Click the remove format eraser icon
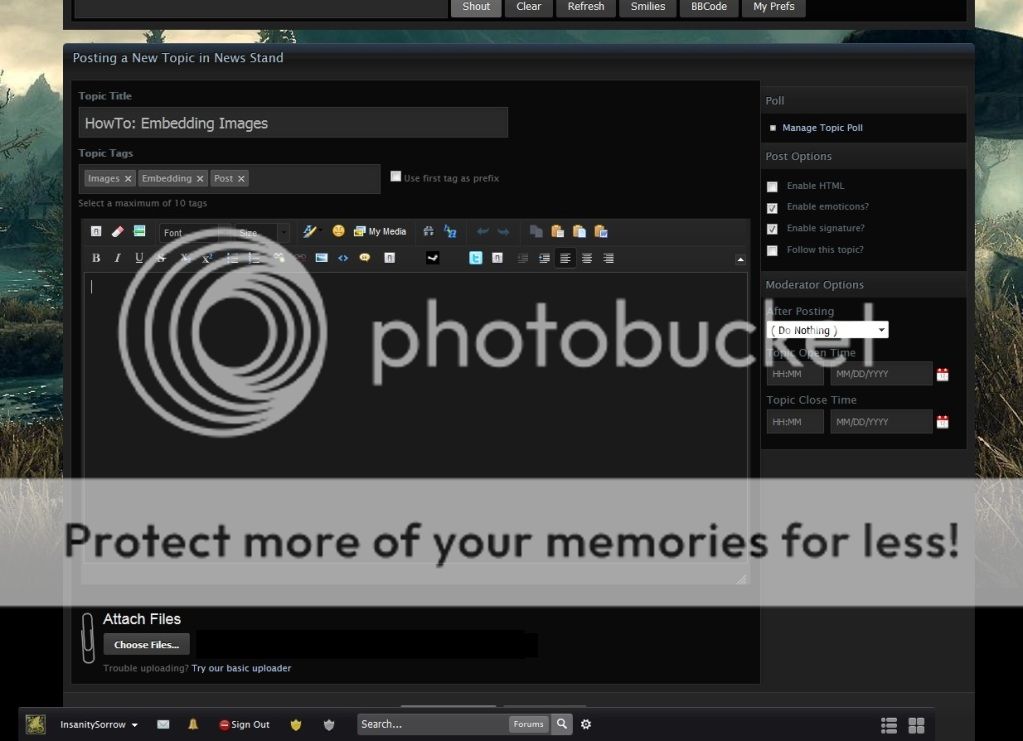1023x741 pixels. point(117,232)
